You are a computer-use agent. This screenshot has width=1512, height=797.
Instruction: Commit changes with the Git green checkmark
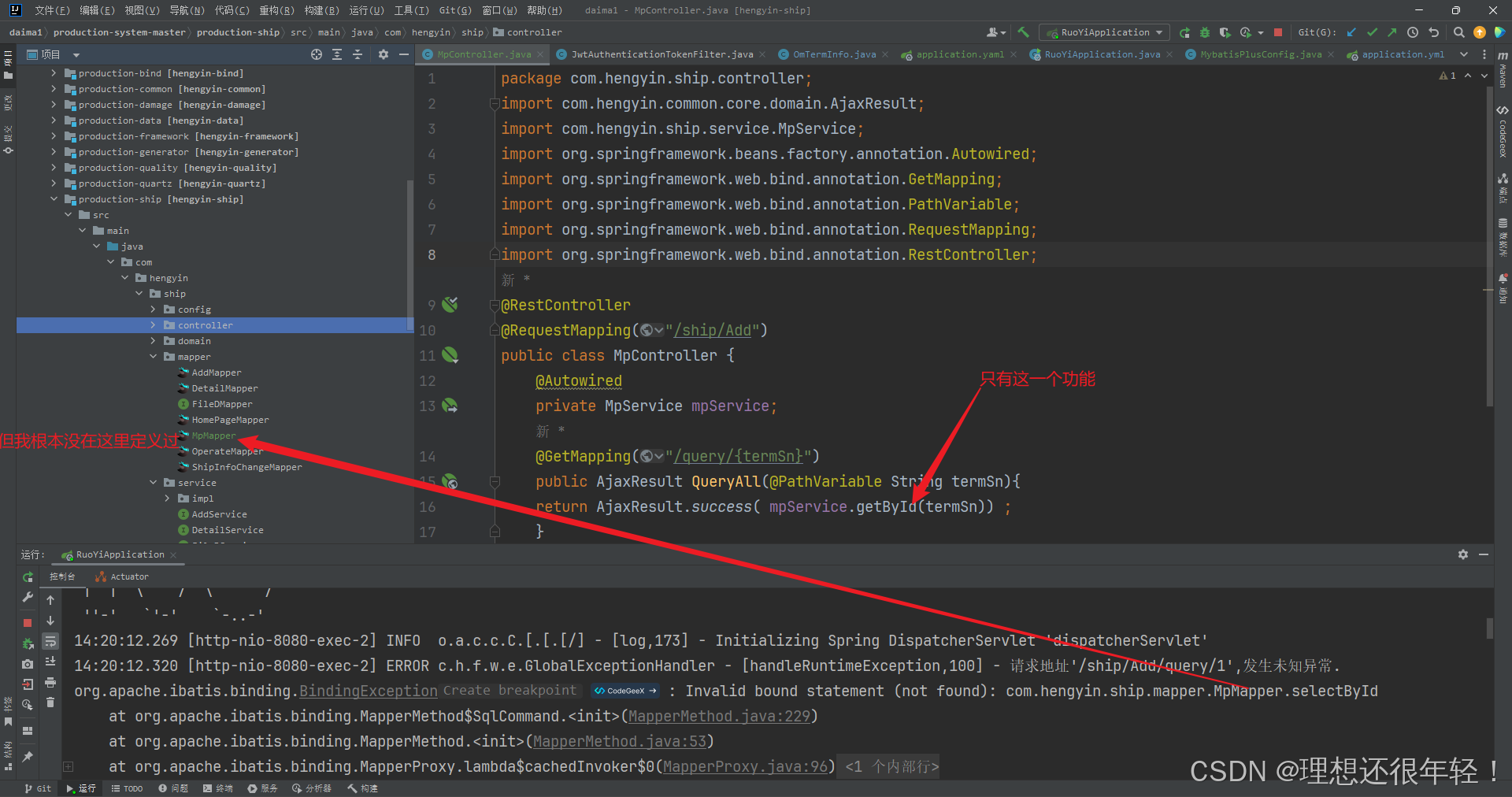coord(1372,32)
